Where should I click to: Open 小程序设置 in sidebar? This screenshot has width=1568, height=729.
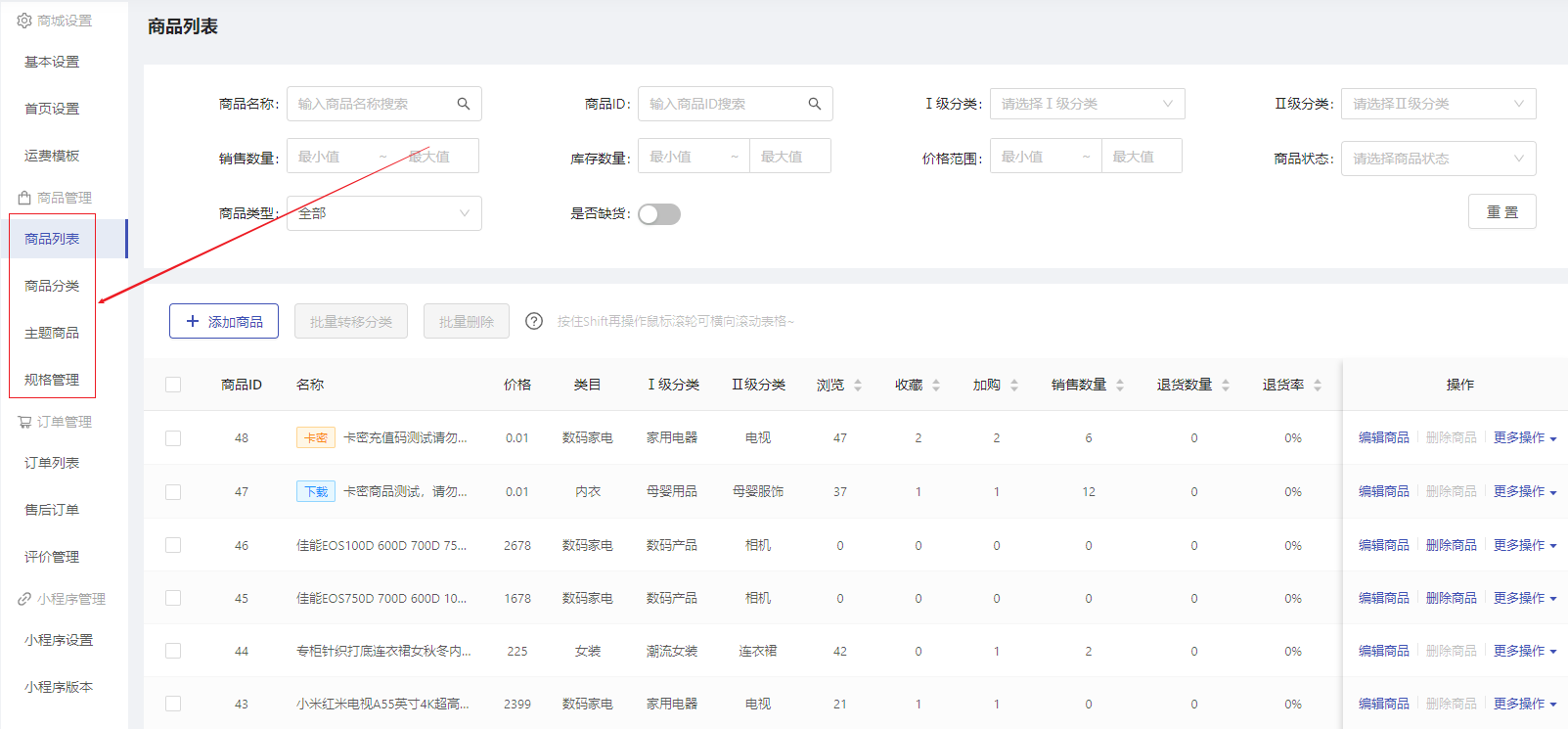pos(59,640)
